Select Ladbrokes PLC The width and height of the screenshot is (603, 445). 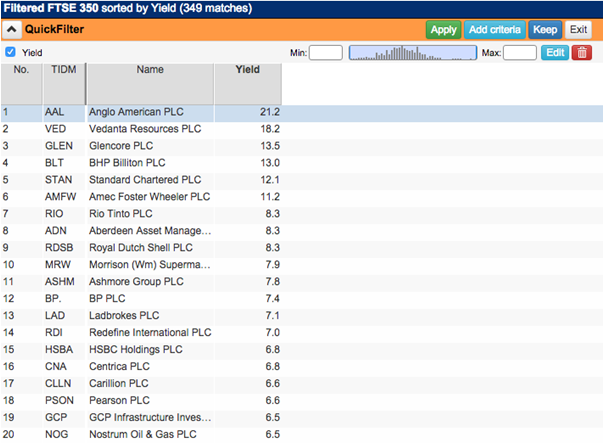(124, 315)
